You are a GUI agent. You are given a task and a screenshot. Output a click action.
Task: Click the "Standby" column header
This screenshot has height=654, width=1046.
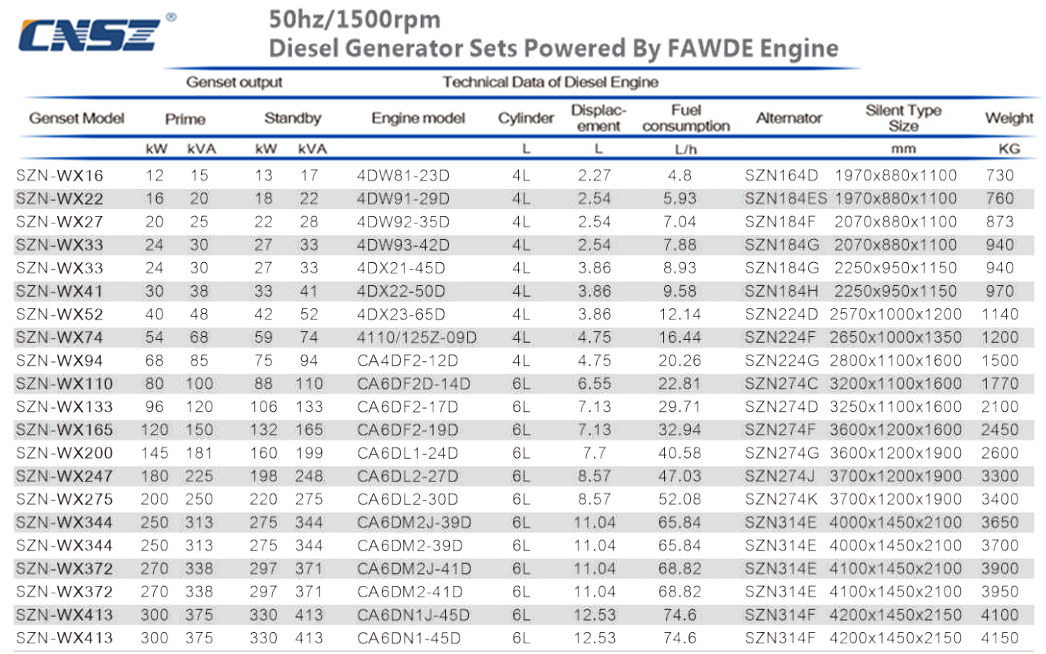tap(293, 118)
